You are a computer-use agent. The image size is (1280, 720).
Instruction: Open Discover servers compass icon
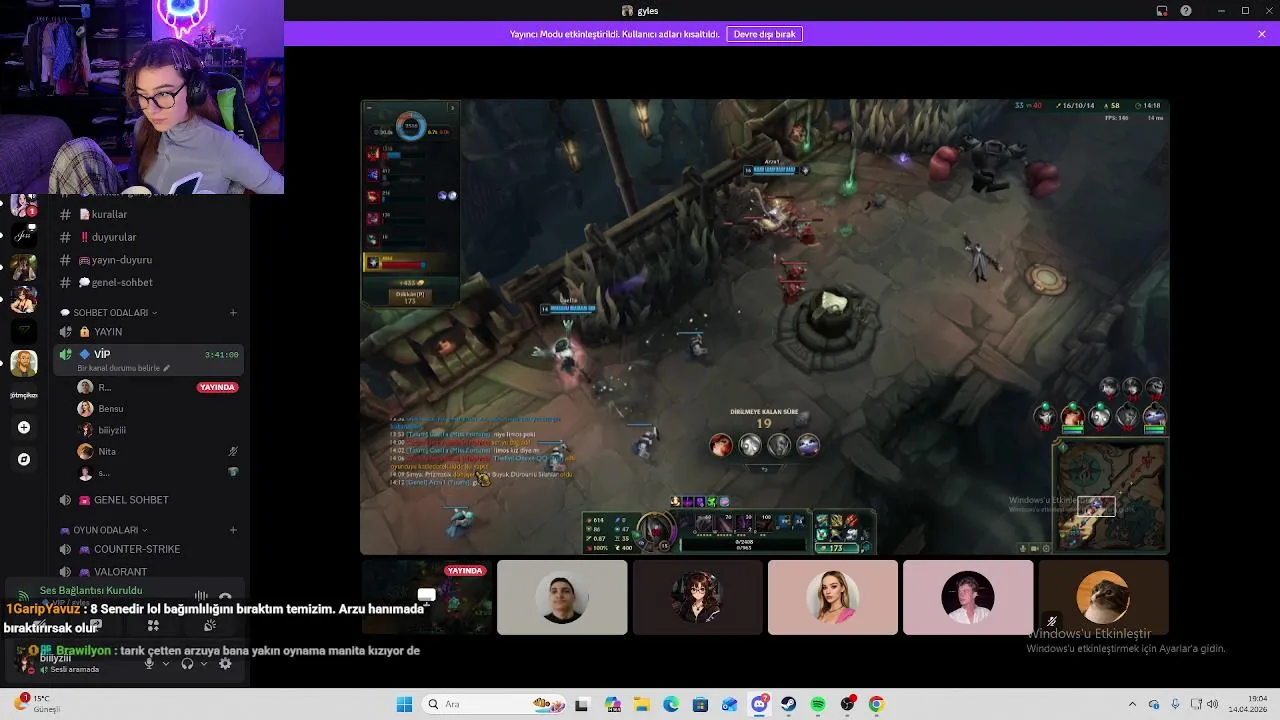pos(24,459)
